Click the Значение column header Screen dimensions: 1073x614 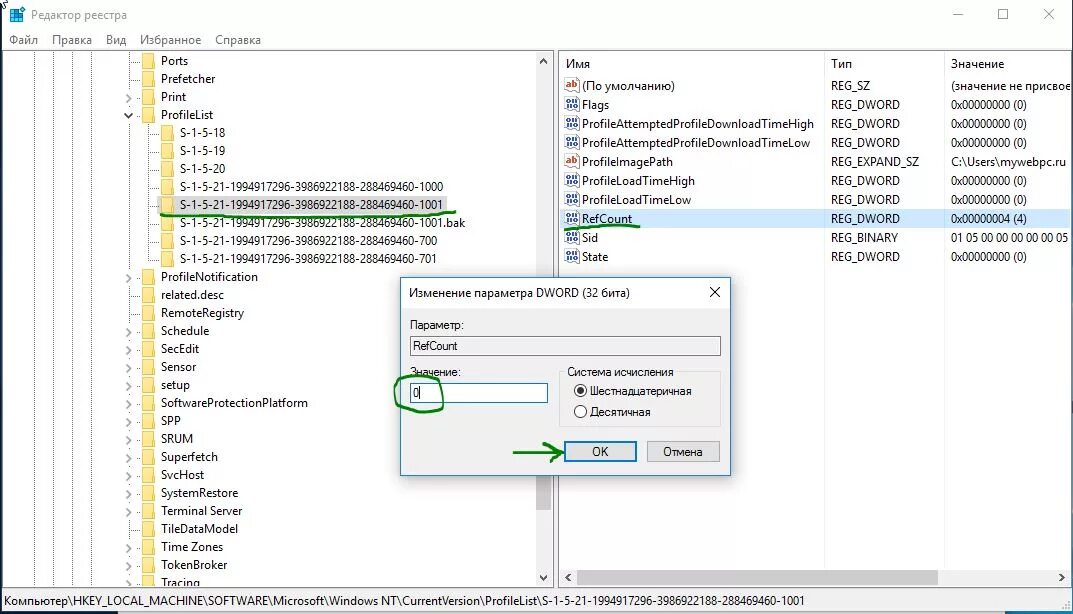[x=1008, y=64]
